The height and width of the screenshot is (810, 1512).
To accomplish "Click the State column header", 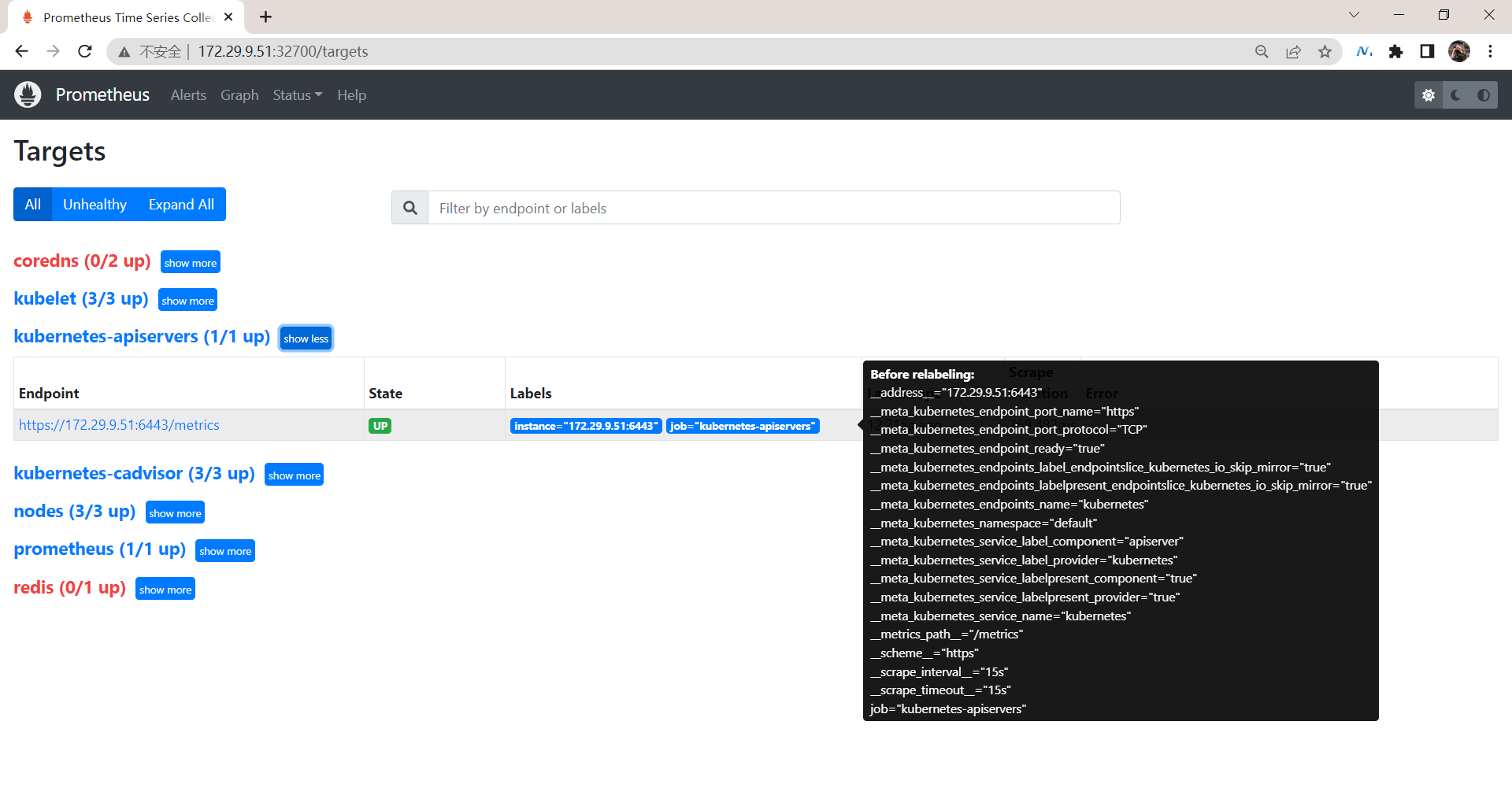I will click(385, 394).
